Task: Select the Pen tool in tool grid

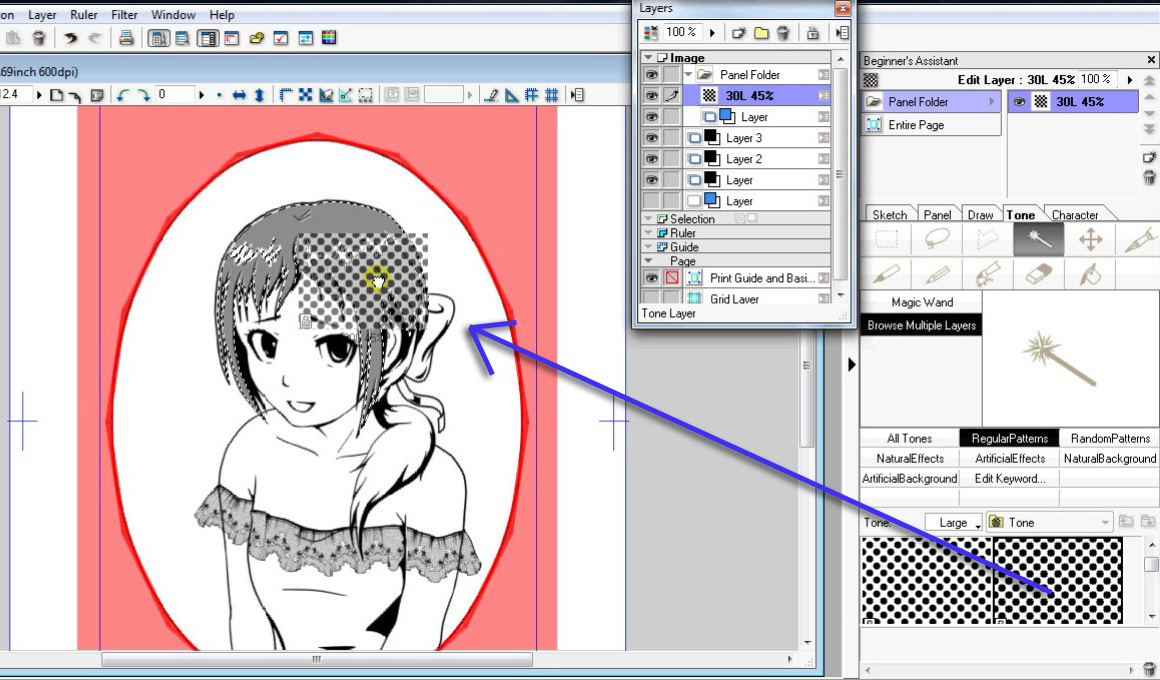Action: coord(1139,239)
